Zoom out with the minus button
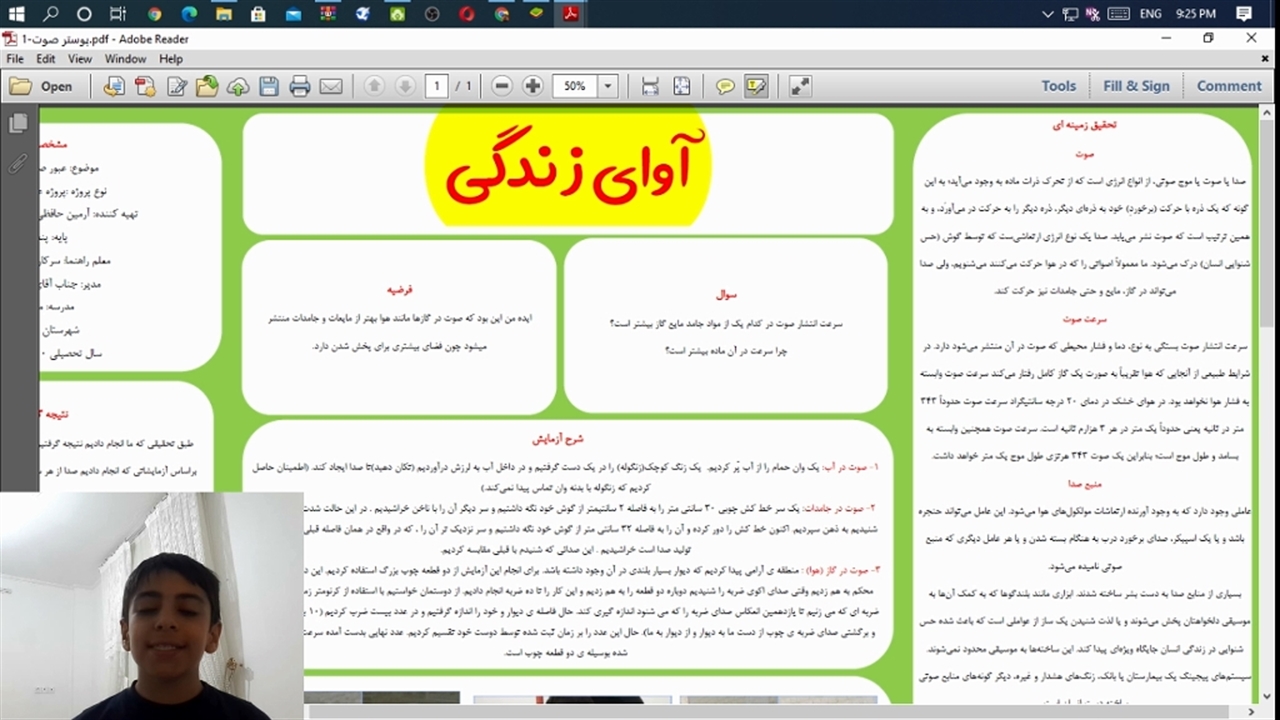This screenshot has height=720, width=1280. (502, 86)
